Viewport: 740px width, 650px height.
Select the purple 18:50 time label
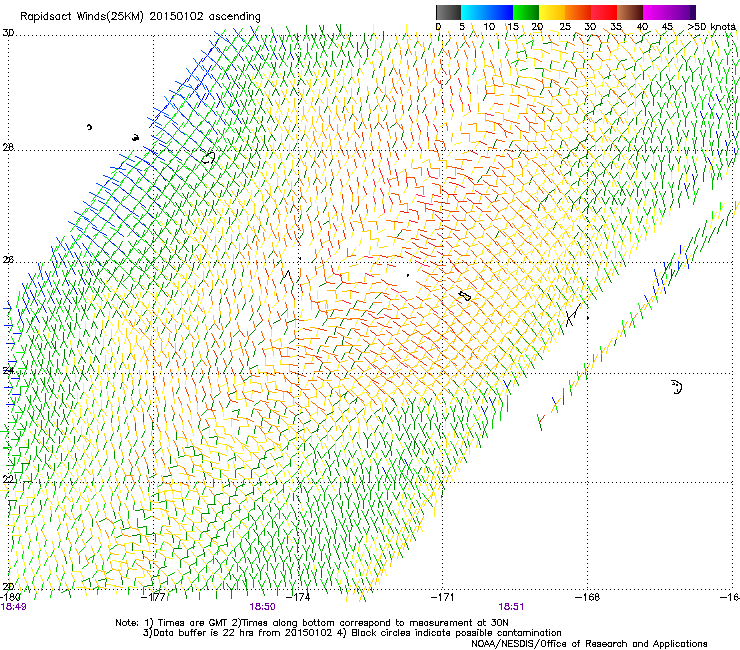(x=262, y=607)
